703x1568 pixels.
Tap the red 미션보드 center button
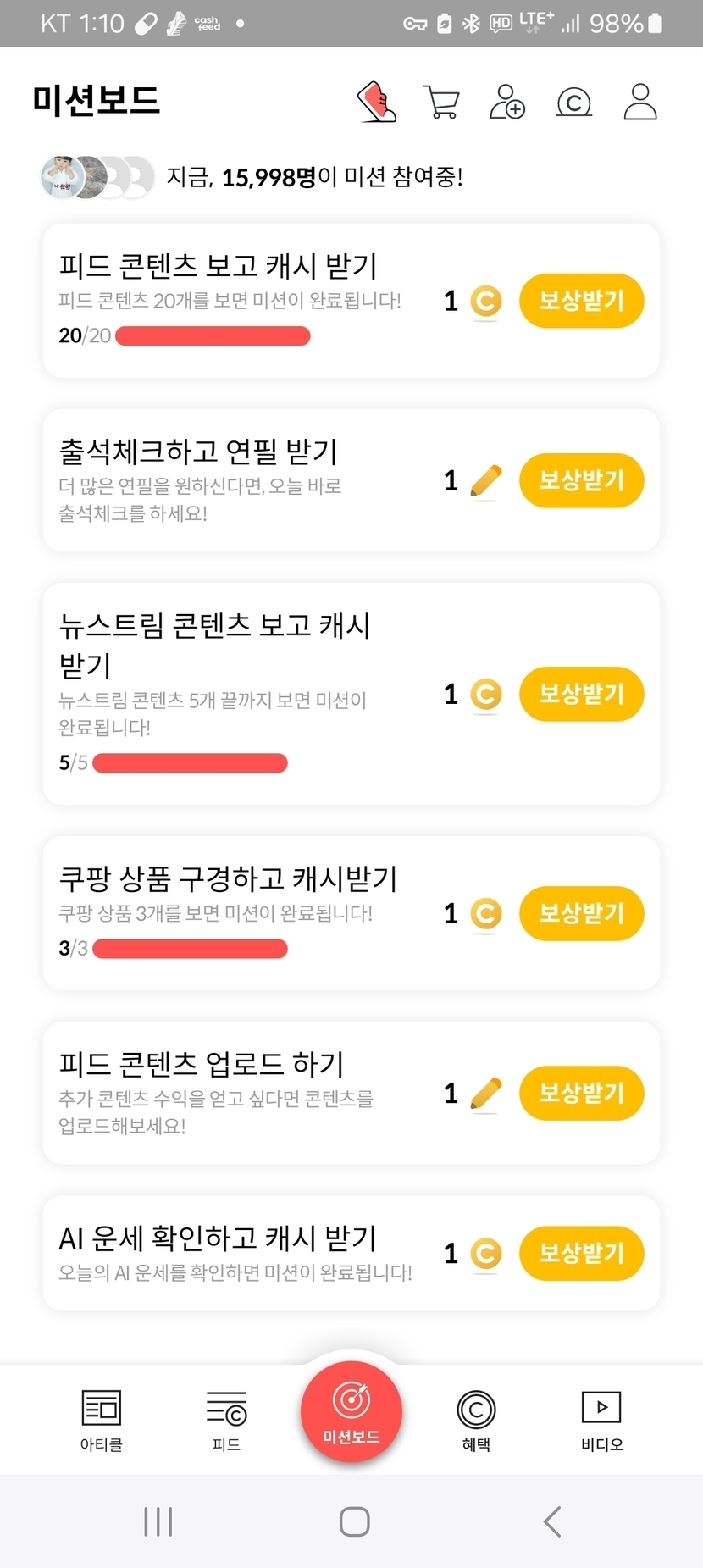(x=351, y=1411)
